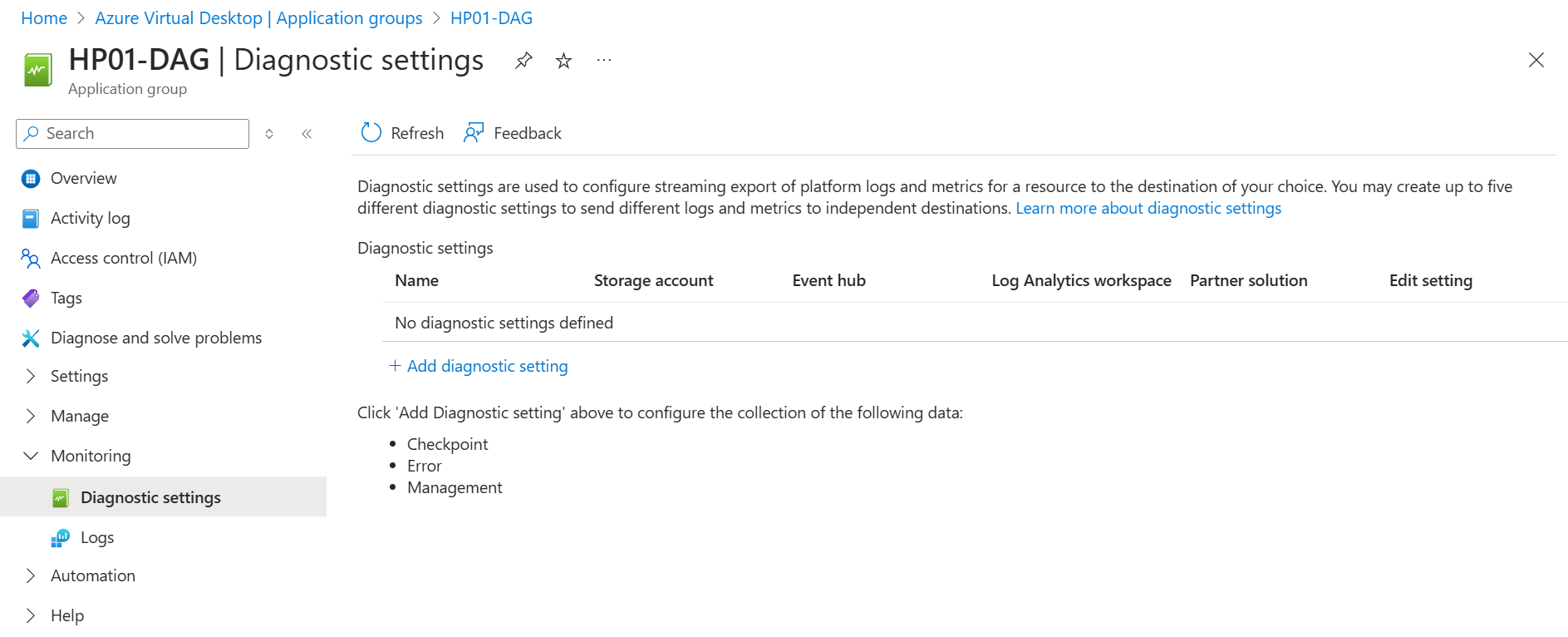Click the plus icon before Add diagnostic setting

coord(396,366)
